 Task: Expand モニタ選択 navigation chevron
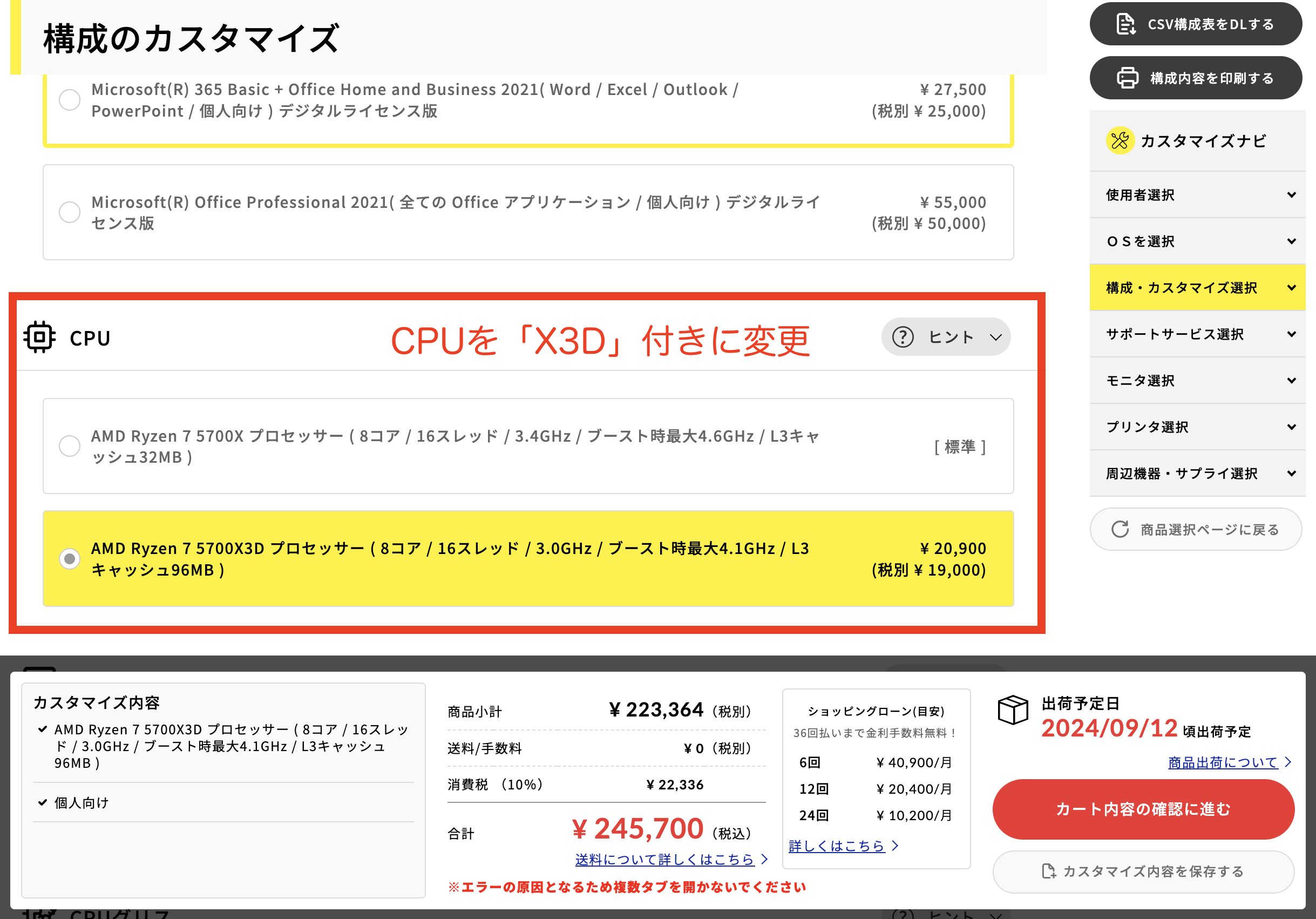[1291, 380]
